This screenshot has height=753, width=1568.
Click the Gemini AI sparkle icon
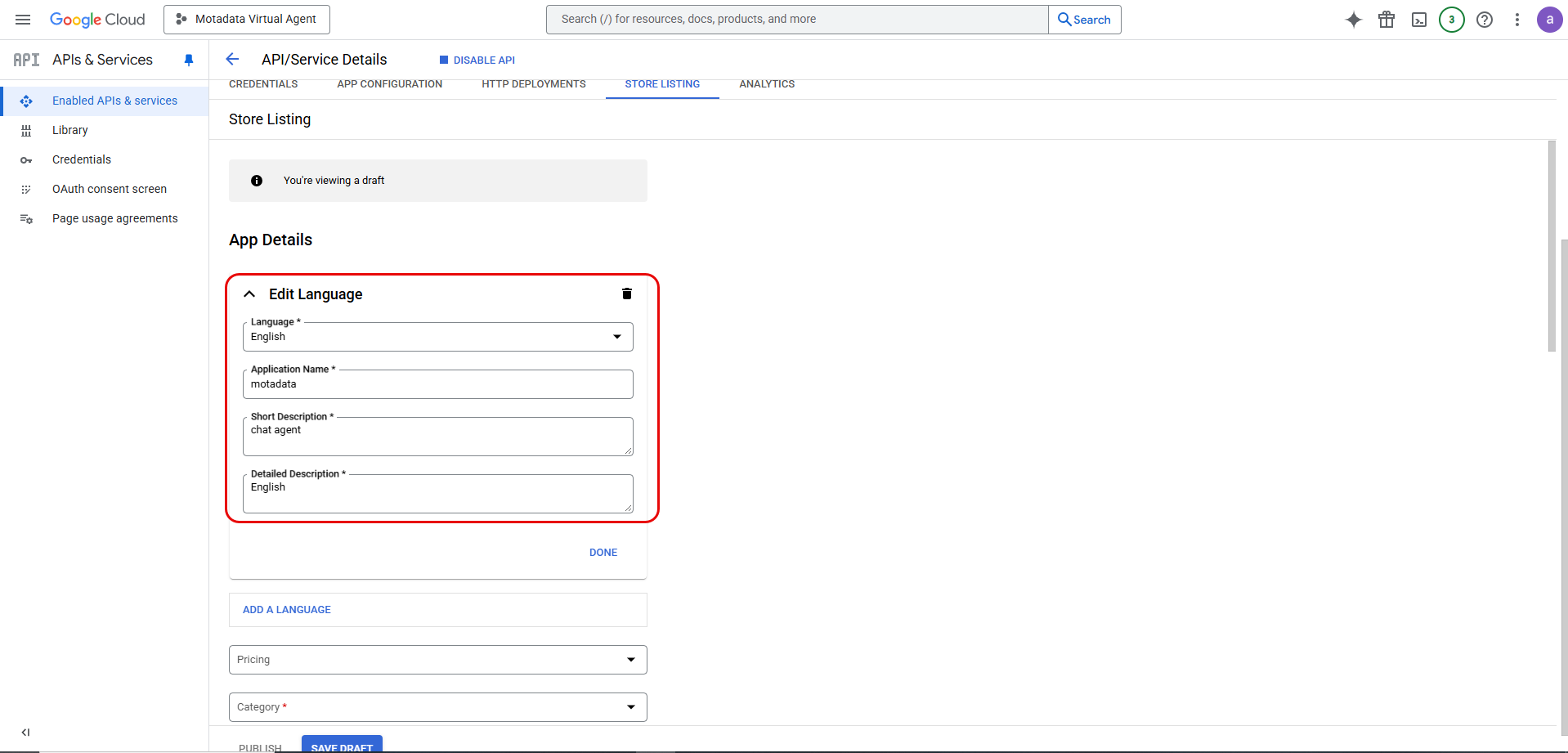1353,19
